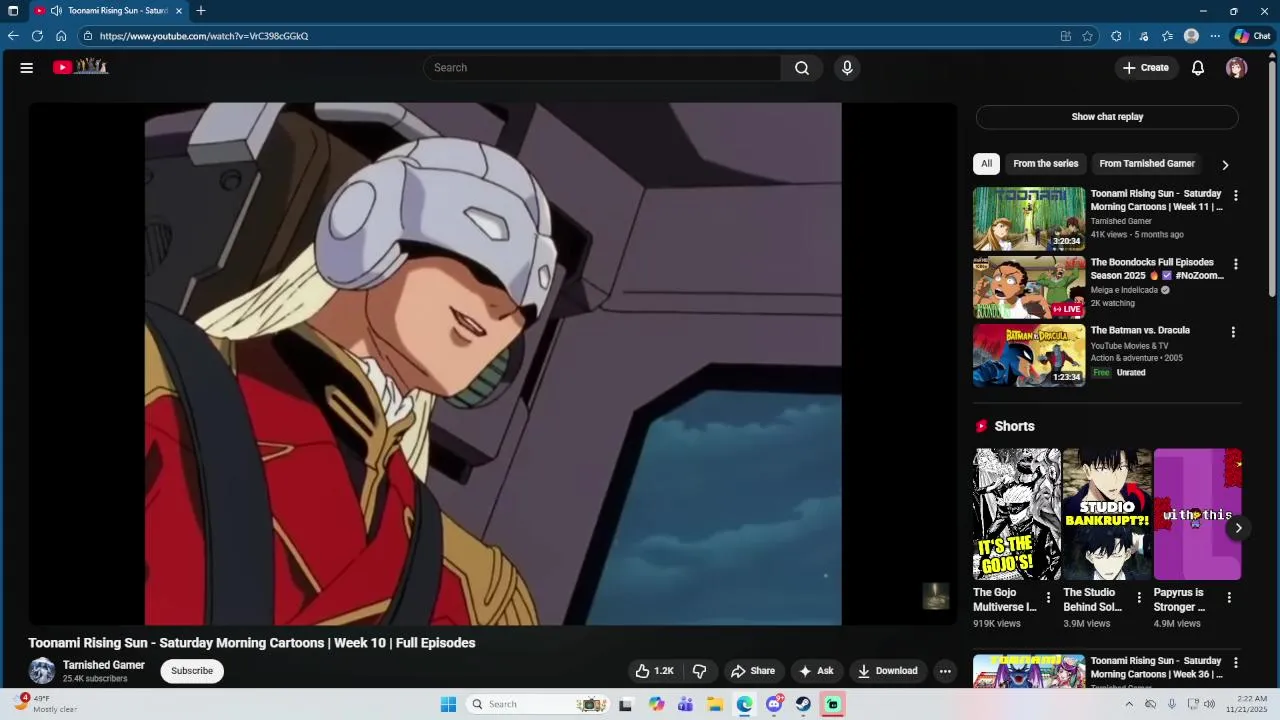This screenshot has height=720, width=1280.
Task: Open Windows Start menu
Action: pyautogui.click(x=448, y=704)
